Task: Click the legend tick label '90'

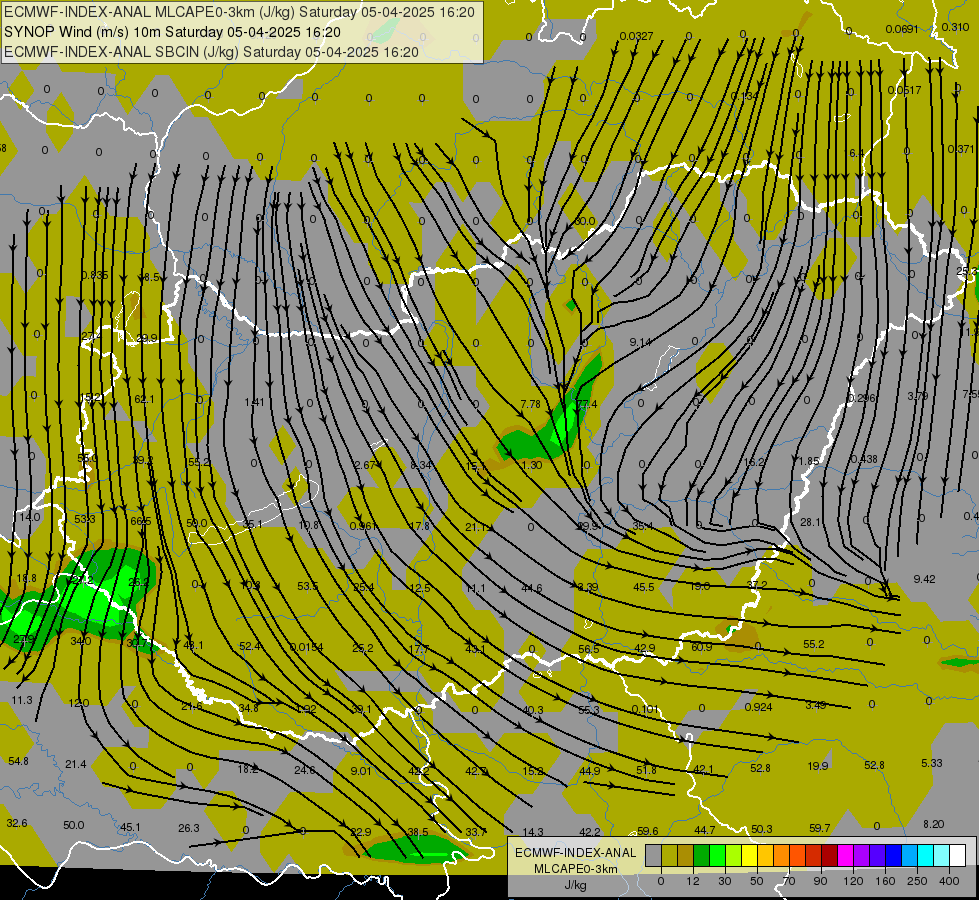Action: click(x=820, y=881)
